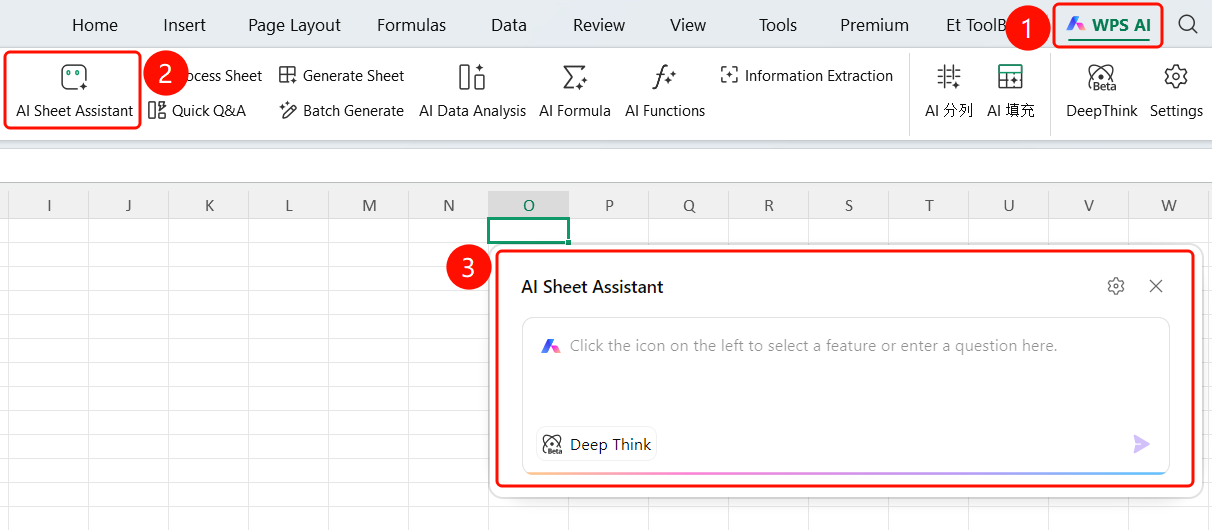
Task: Open the Formulas tab
Action: [412, 25]
